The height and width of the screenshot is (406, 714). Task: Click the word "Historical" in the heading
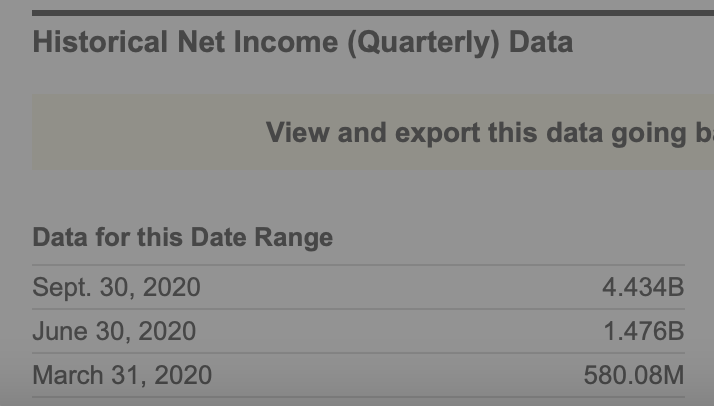[100, 43]
